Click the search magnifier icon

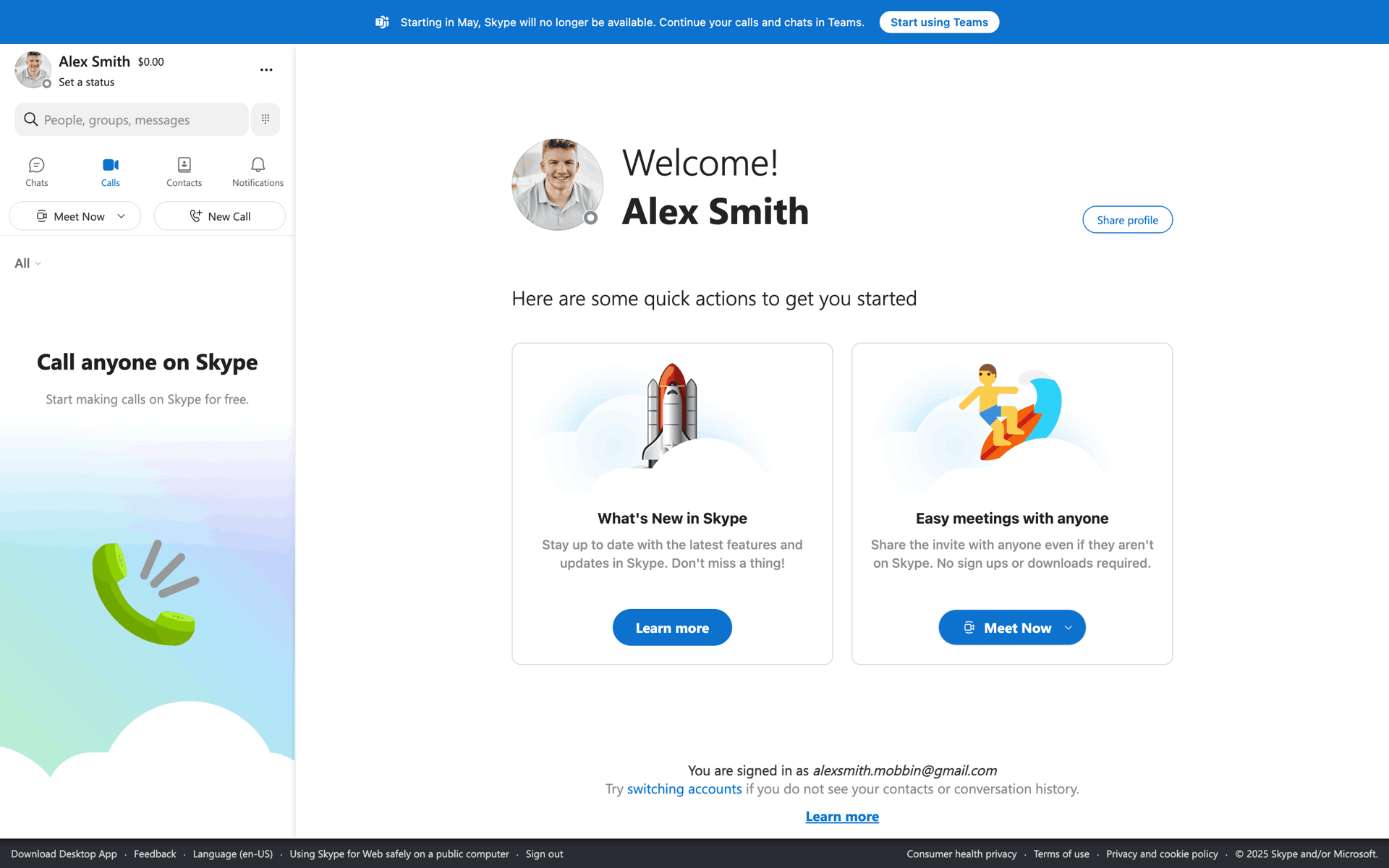click(30, 119)
